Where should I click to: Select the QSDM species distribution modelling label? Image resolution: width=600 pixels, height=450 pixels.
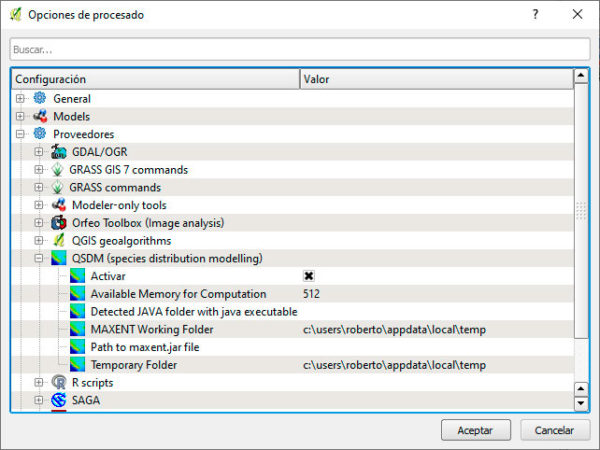(167, 258)
